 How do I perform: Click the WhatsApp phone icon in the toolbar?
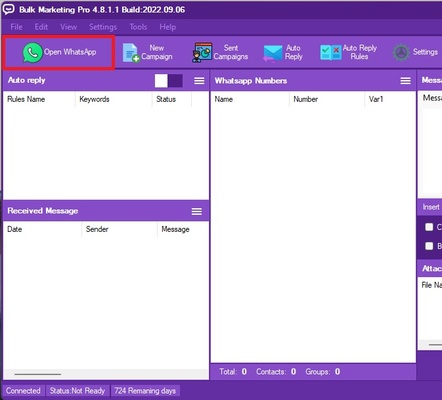coord(33,53)
